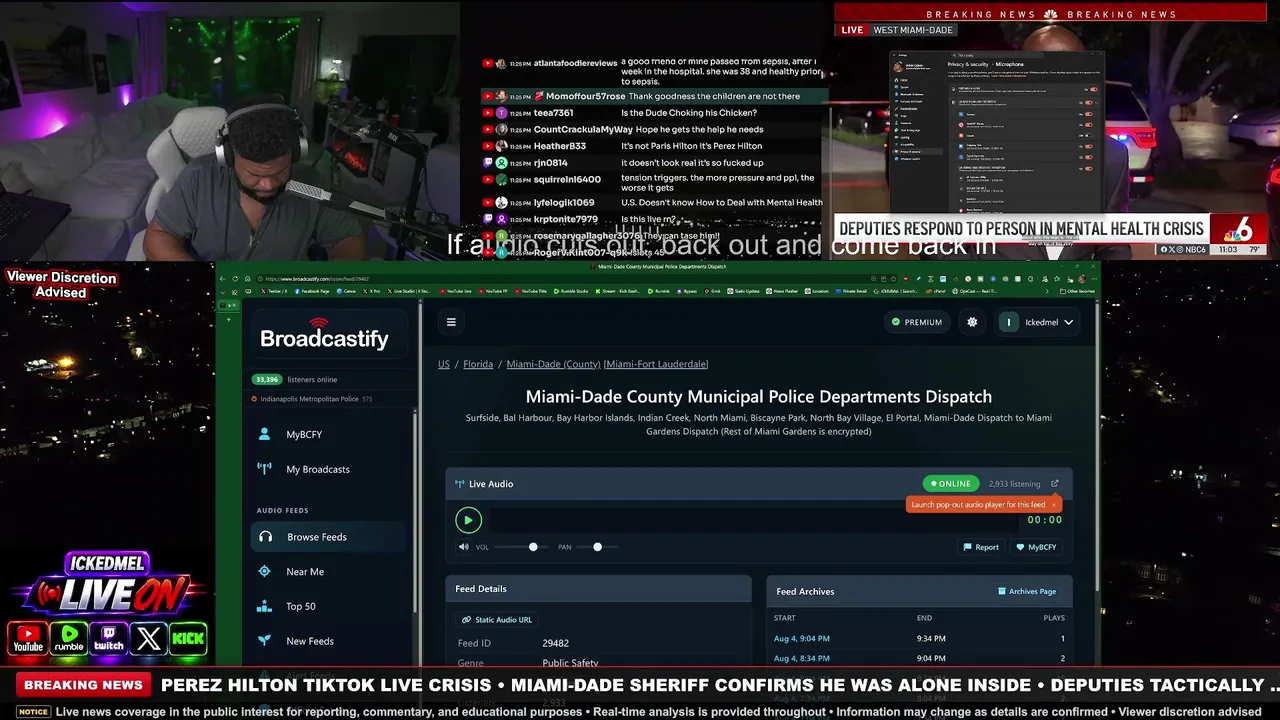Open MyBCFY in the left sidebar
Viewport: 1280px width, 720px height.
pos(304,435)
